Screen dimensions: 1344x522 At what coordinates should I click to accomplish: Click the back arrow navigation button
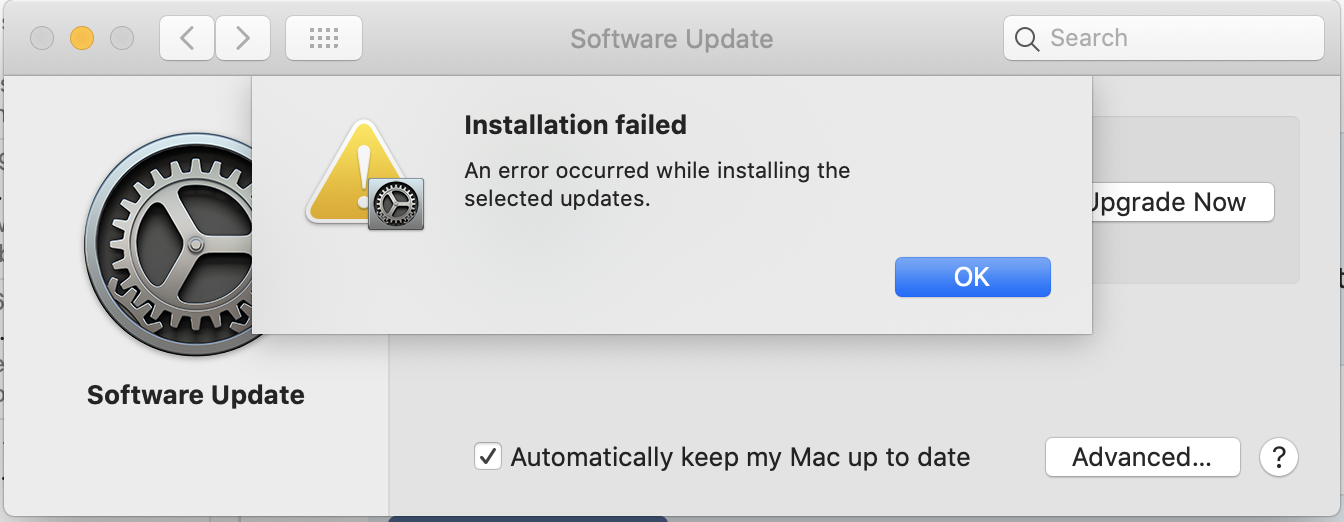187,39
